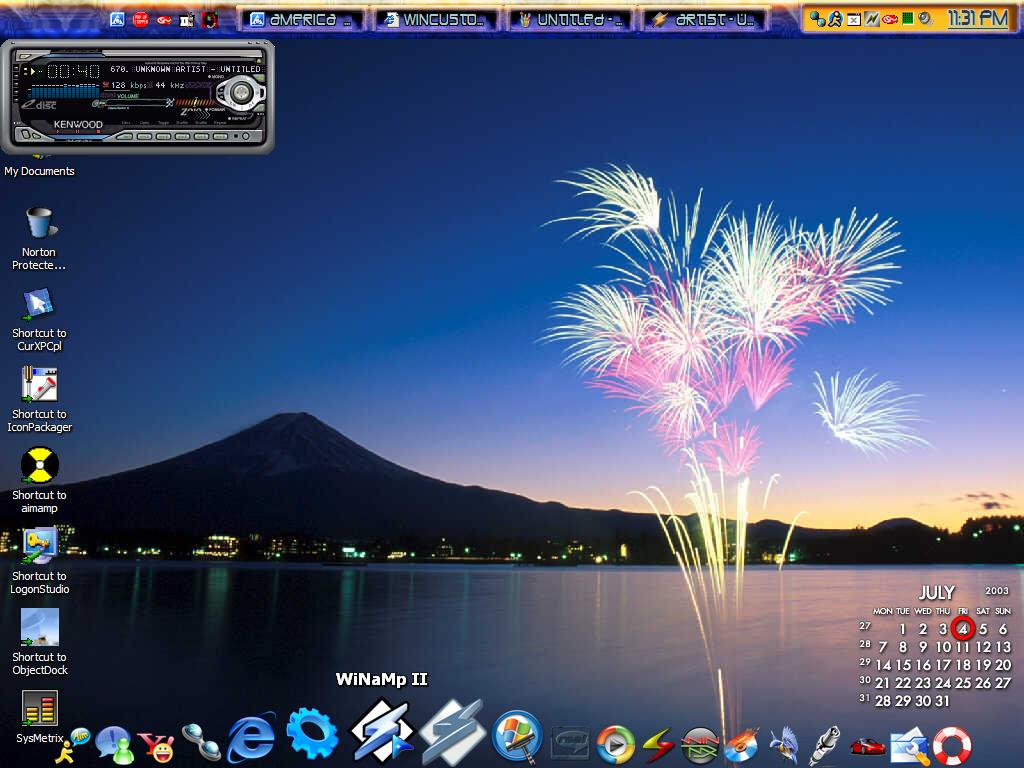This screenshot has width=1024, height=768.
Task: Select July 18 on the calendar
Action: point(963,665)
